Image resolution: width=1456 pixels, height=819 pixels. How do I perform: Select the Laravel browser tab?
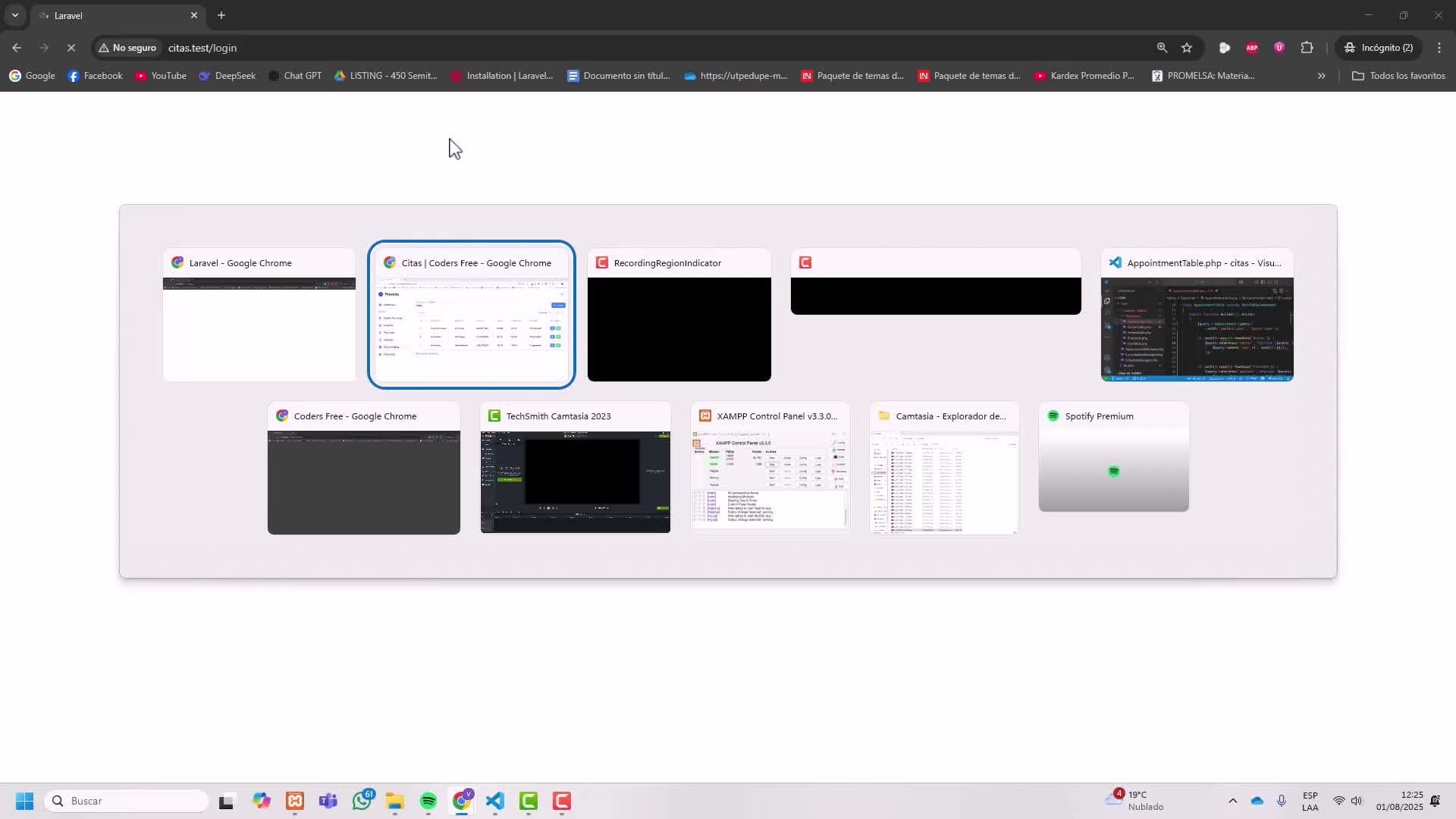(118, 15)
